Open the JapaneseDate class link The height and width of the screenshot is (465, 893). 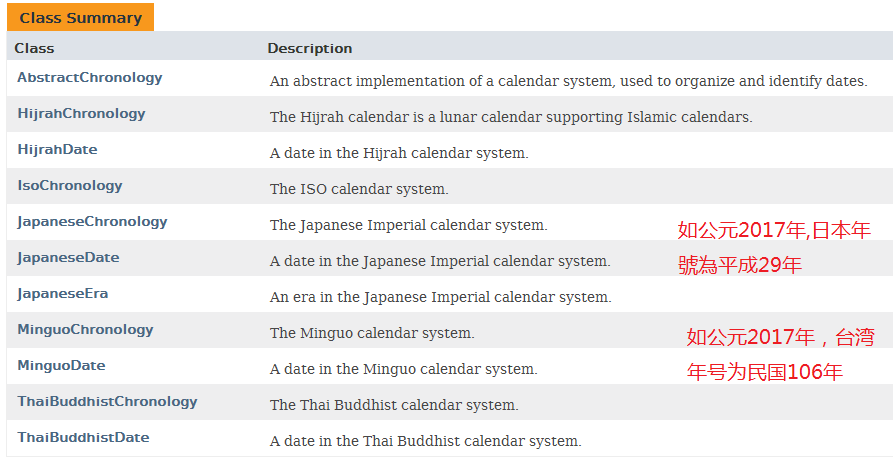[x=68, y=258]
